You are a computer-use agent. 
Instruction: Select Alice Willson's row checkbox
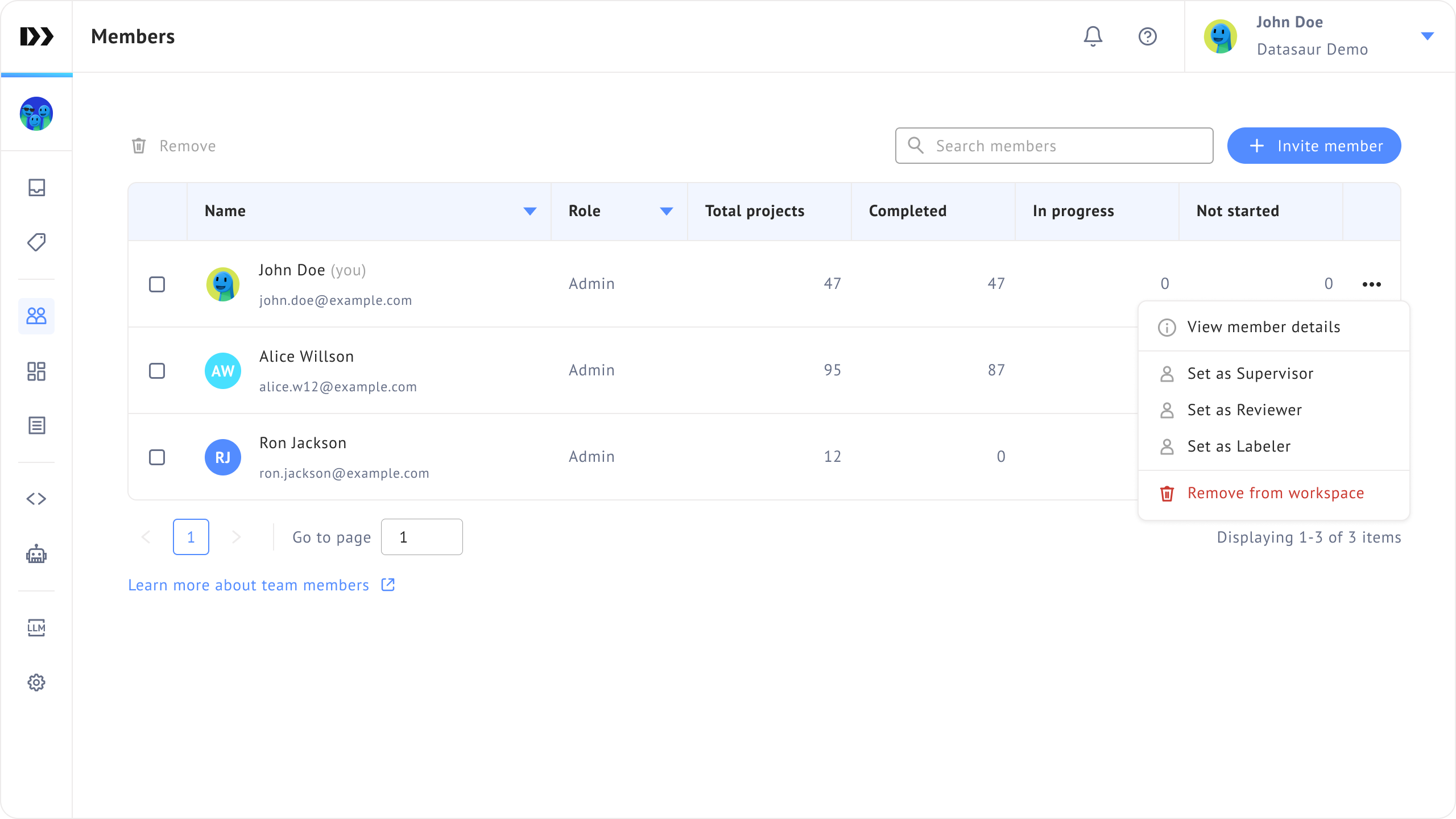pyautogui.click(x=157, y=371)
